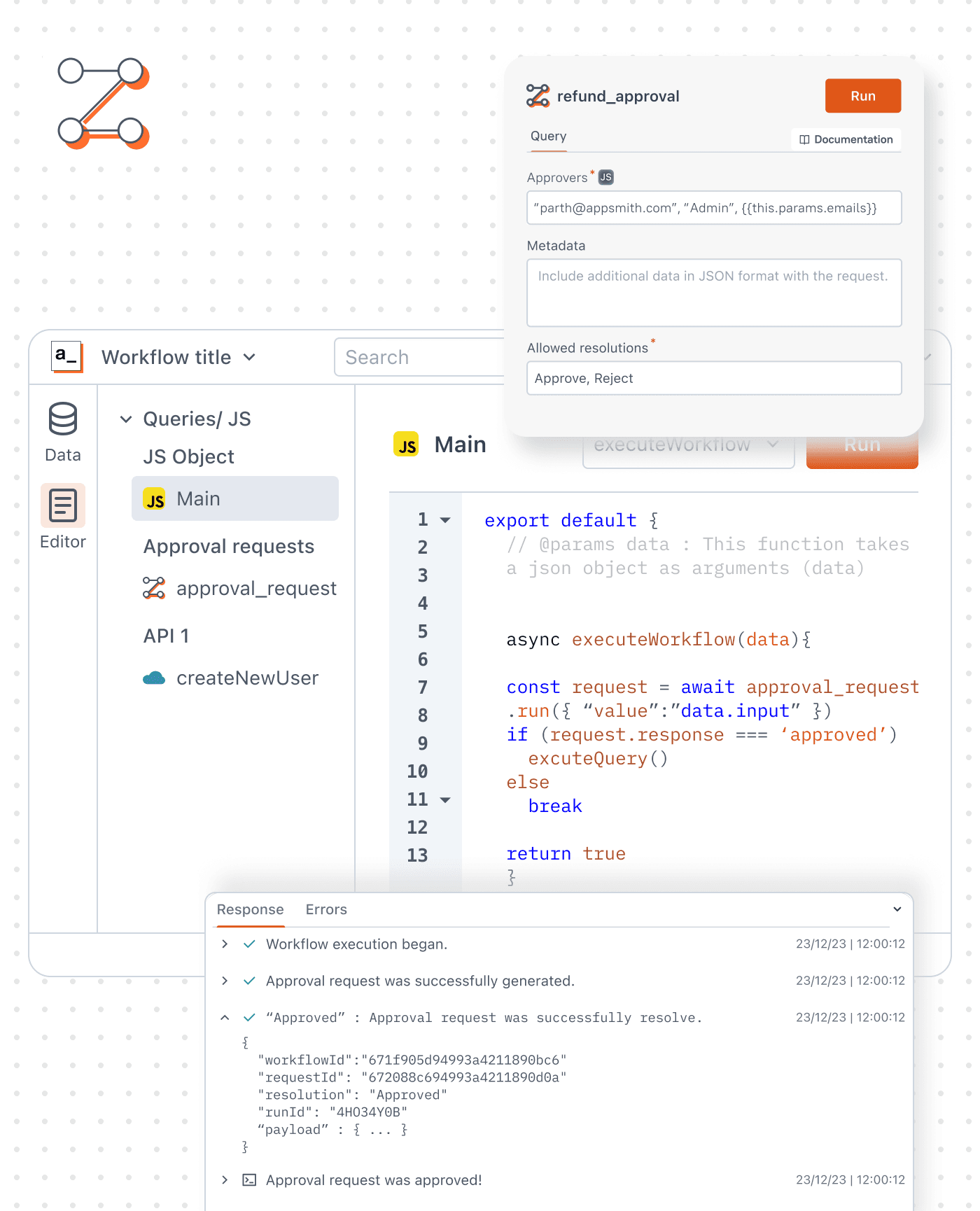Viewport: 980px width, 1211px height.
Task: Open approval_request in the sidebar
Action: click(239, 588)
